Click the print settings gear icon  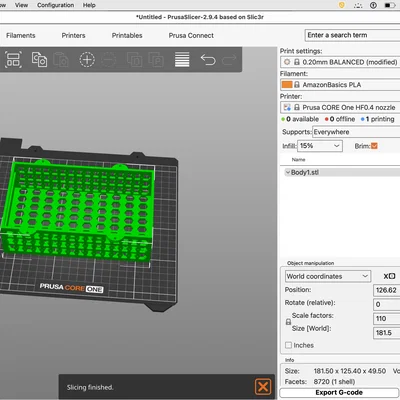[x=287, y=62]
